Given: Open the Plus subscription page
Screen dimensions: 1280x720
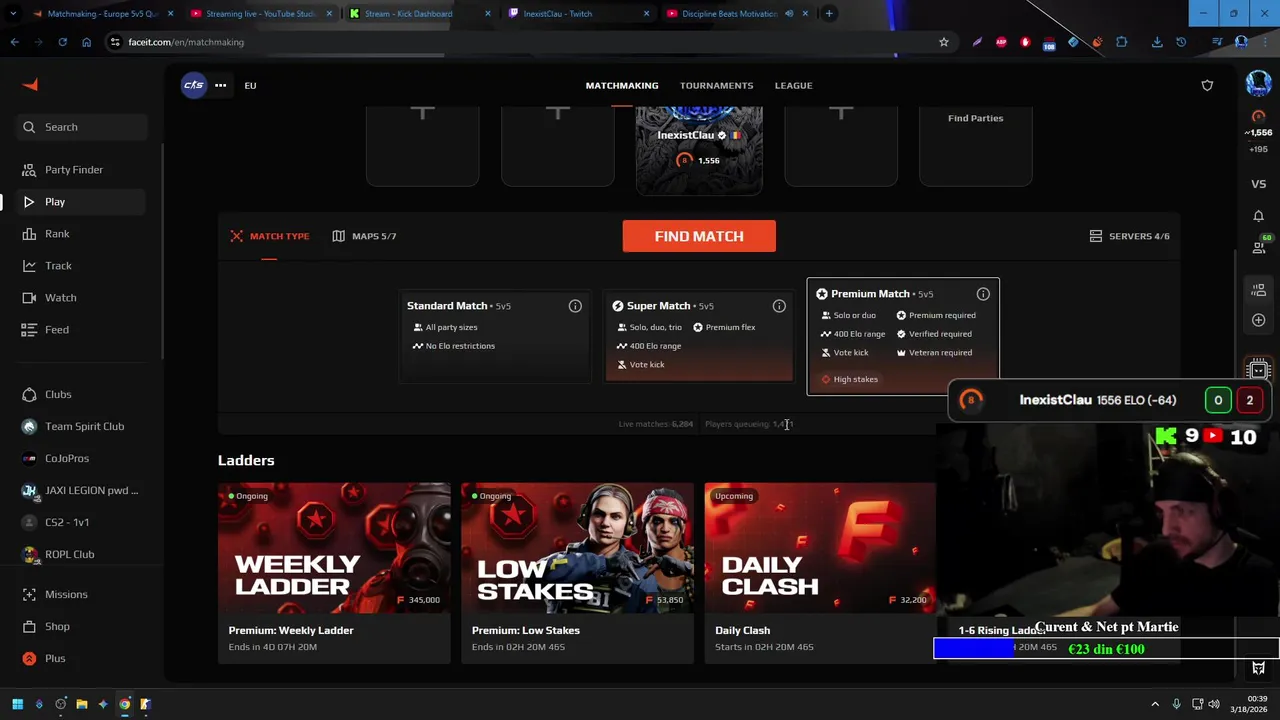Looking at the screenshot, I should [x=55, y=658].
